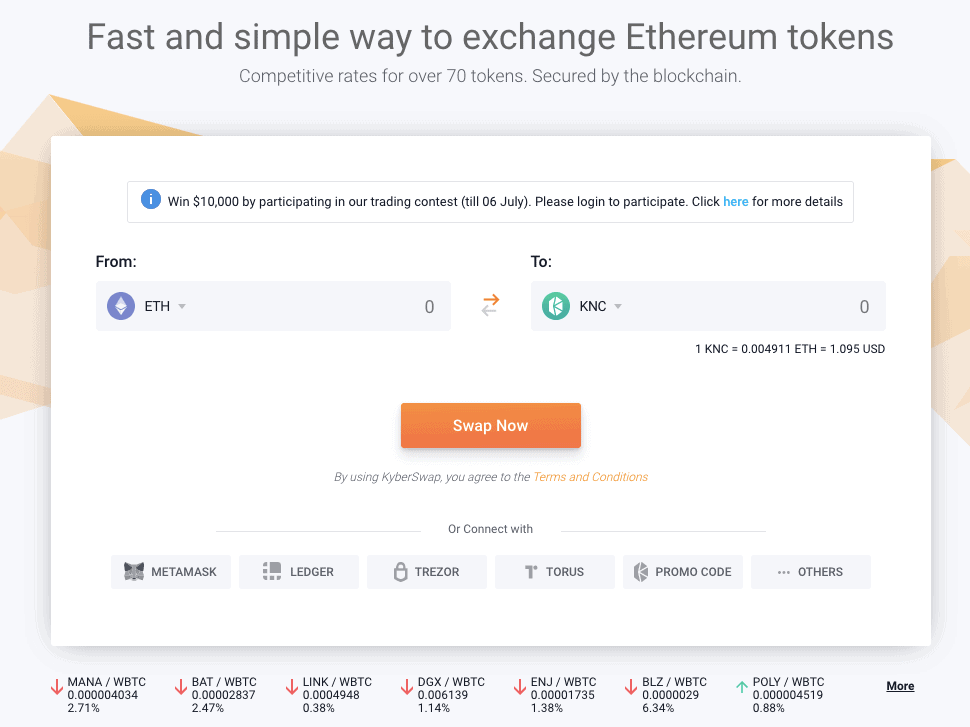
Task: Expand the KNC token dropdown
Action: pyautogui.click(x=617, y=306)
